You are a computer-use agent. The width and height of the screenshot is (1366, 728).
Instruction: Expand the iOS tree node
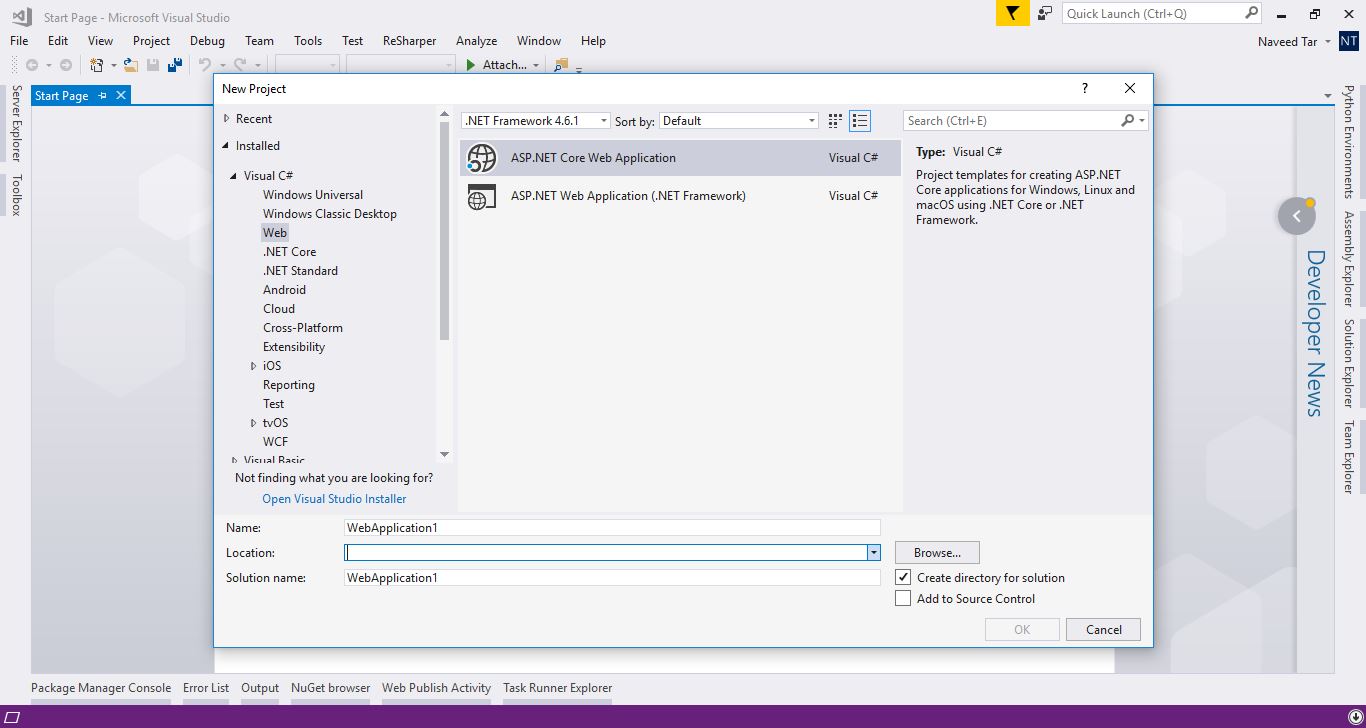(253, 366)
